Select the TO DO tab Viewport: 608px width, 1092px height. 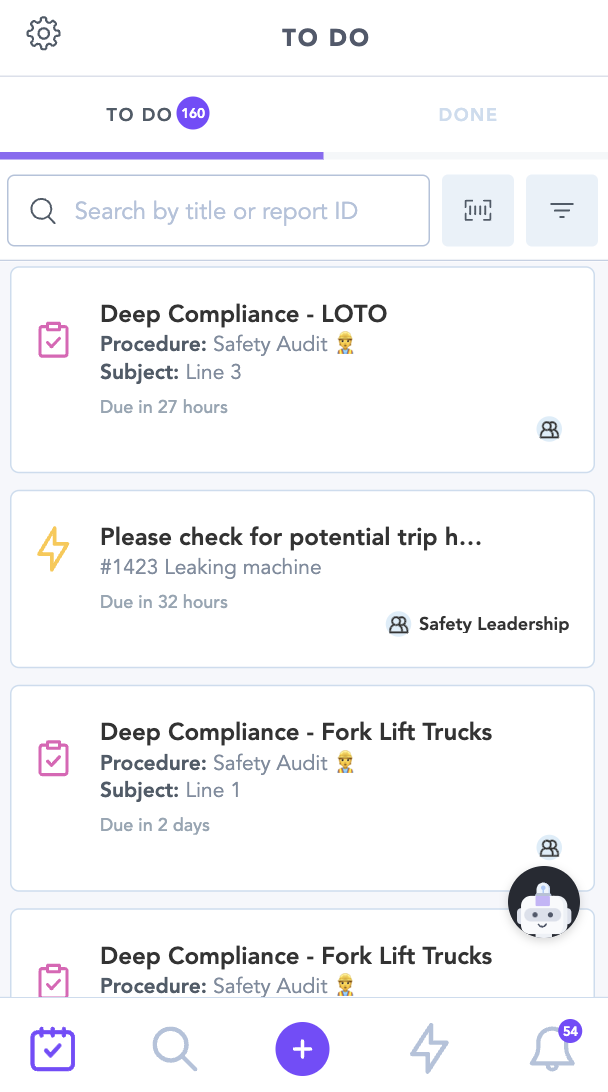click(x=139, y=115)
